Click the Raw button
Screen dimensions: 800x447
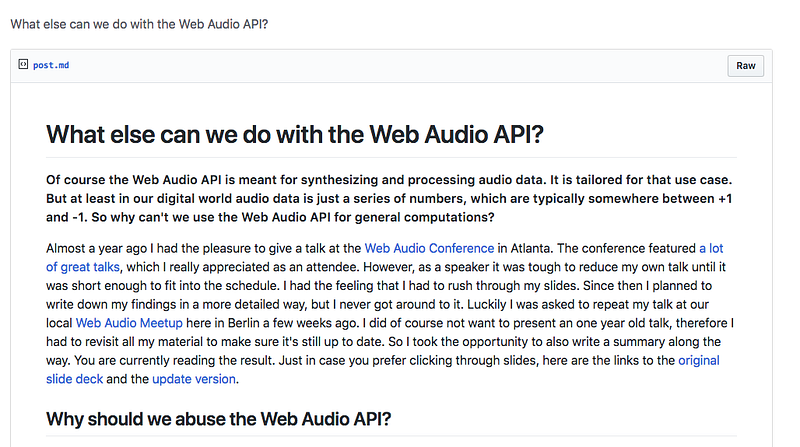[x=745, y=66]
